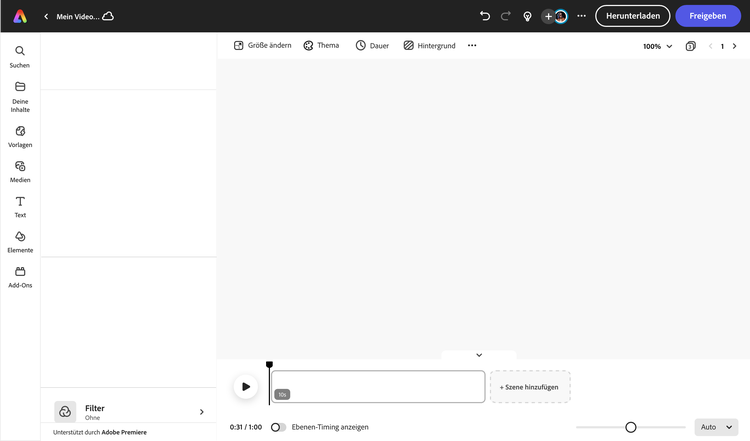Play the video timeline
Viewport: 750px width, 441px height.
click(246, 386)
